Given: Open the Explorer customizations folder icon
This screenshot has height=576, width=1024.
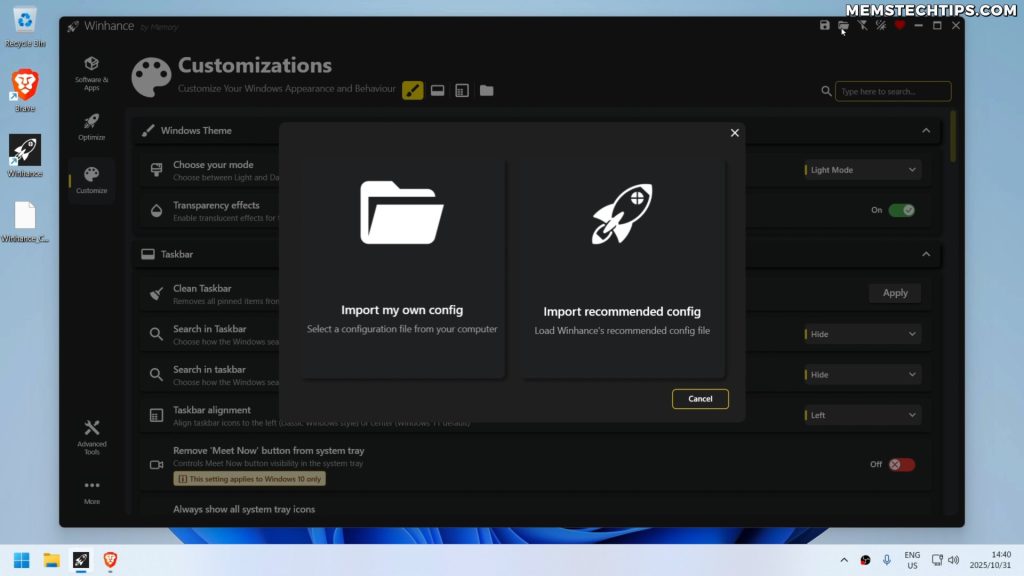Looking at the screenshot, I should pos(486,90).
